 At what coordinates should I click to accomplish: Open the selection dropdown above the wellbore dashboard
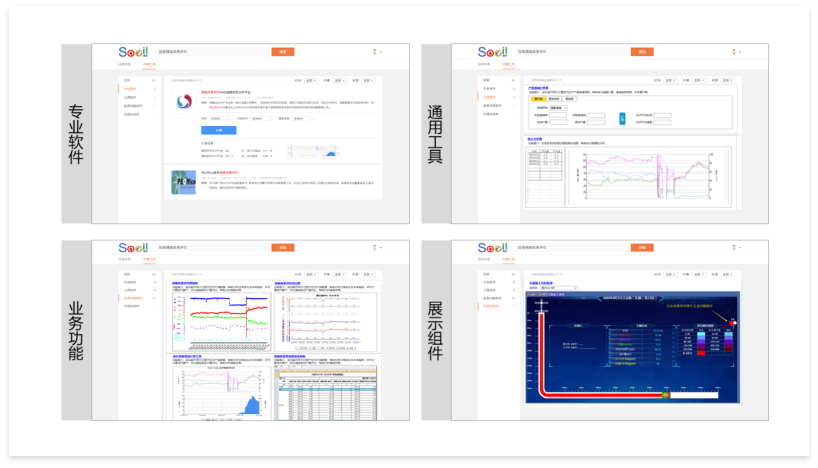tap(559, 287)
